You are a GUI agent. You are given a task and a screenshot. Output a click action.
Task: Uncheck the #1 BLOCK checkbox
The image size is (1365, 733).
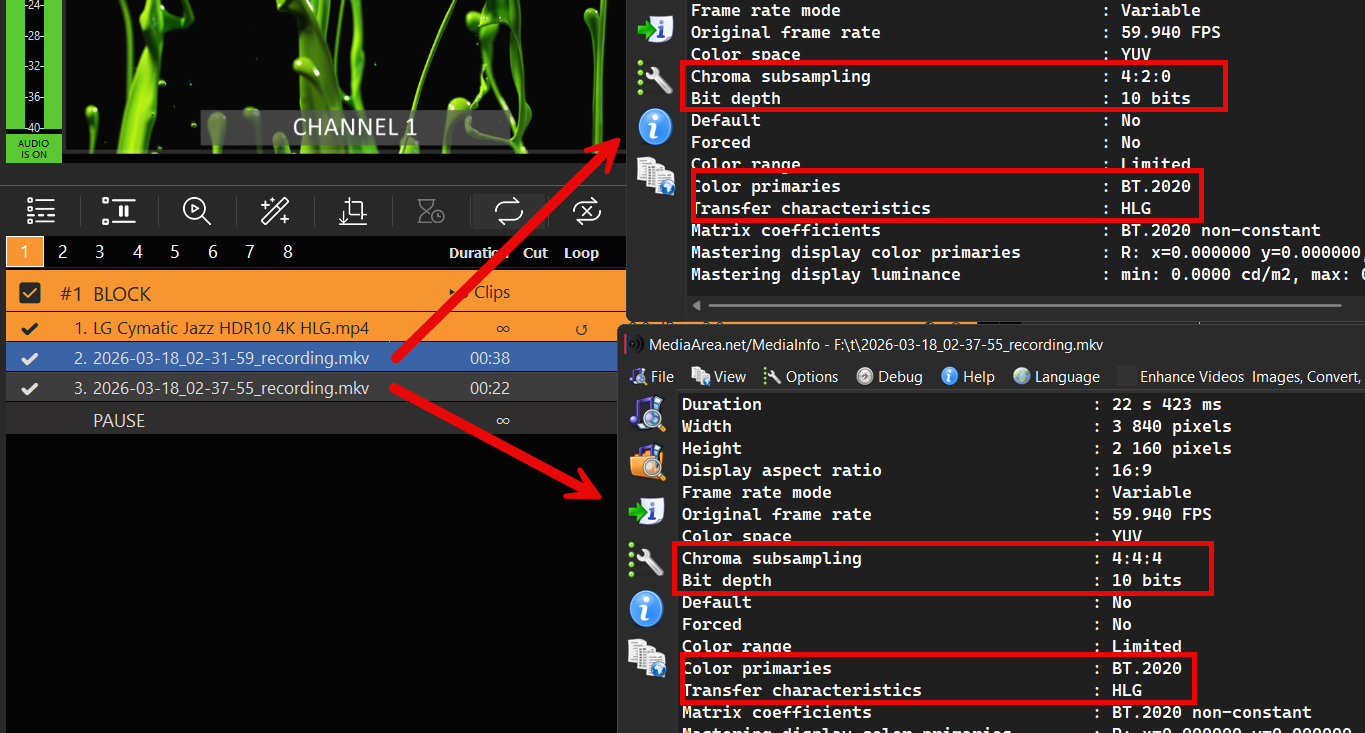30,293
